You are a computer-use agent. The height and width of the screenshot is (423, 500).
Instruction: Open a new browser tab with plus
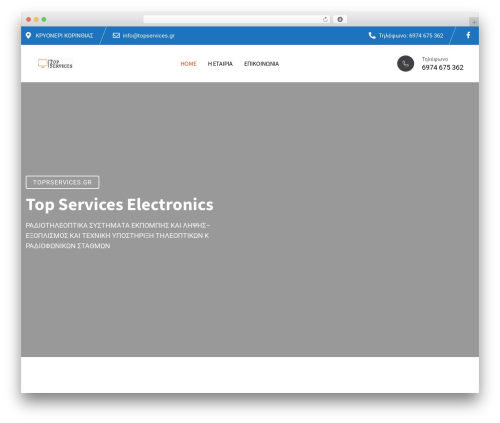pos(474,22)
